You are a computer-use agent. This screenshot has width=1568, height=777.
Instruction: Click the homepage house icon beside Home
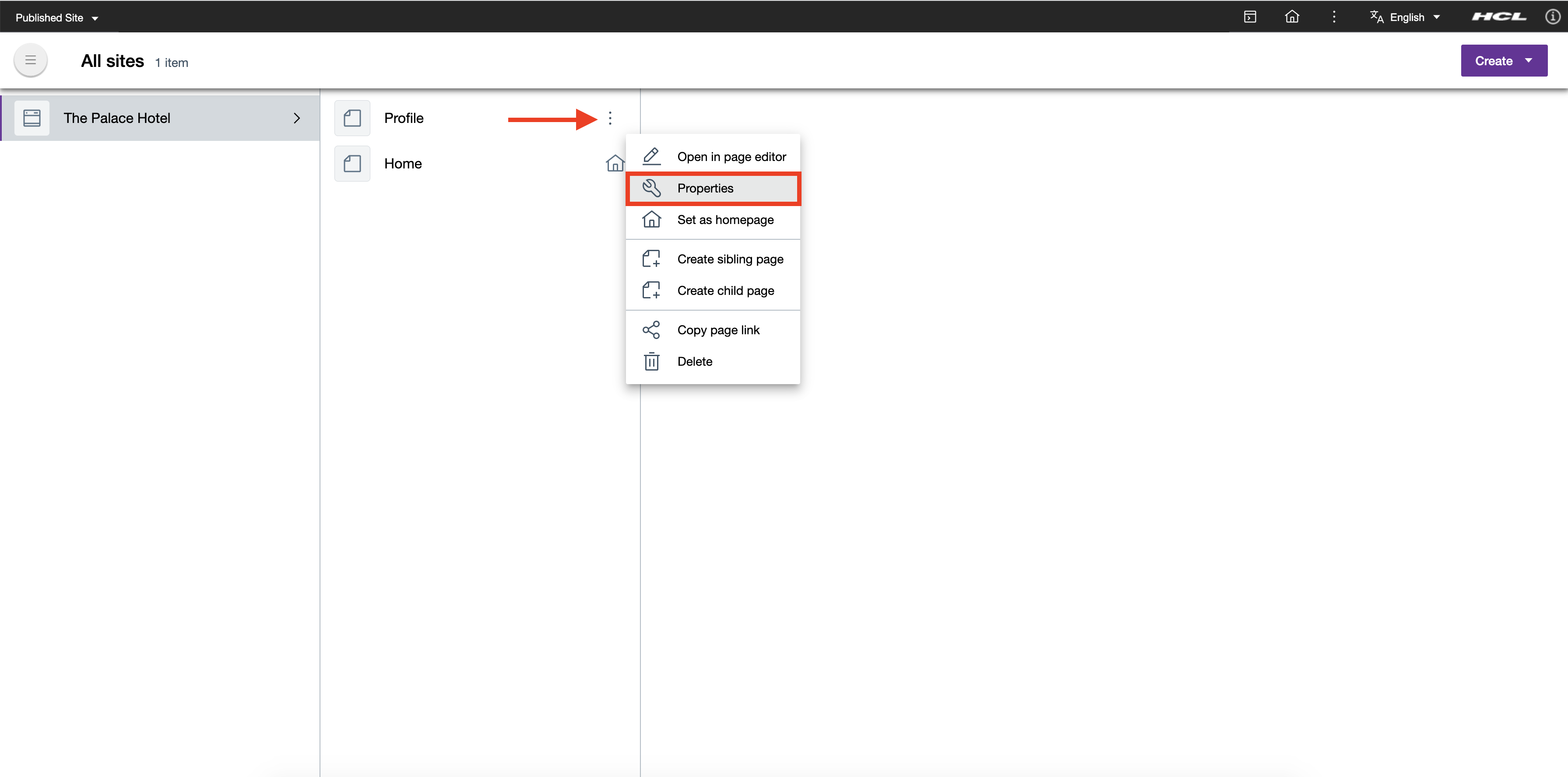tap(615, 163)
